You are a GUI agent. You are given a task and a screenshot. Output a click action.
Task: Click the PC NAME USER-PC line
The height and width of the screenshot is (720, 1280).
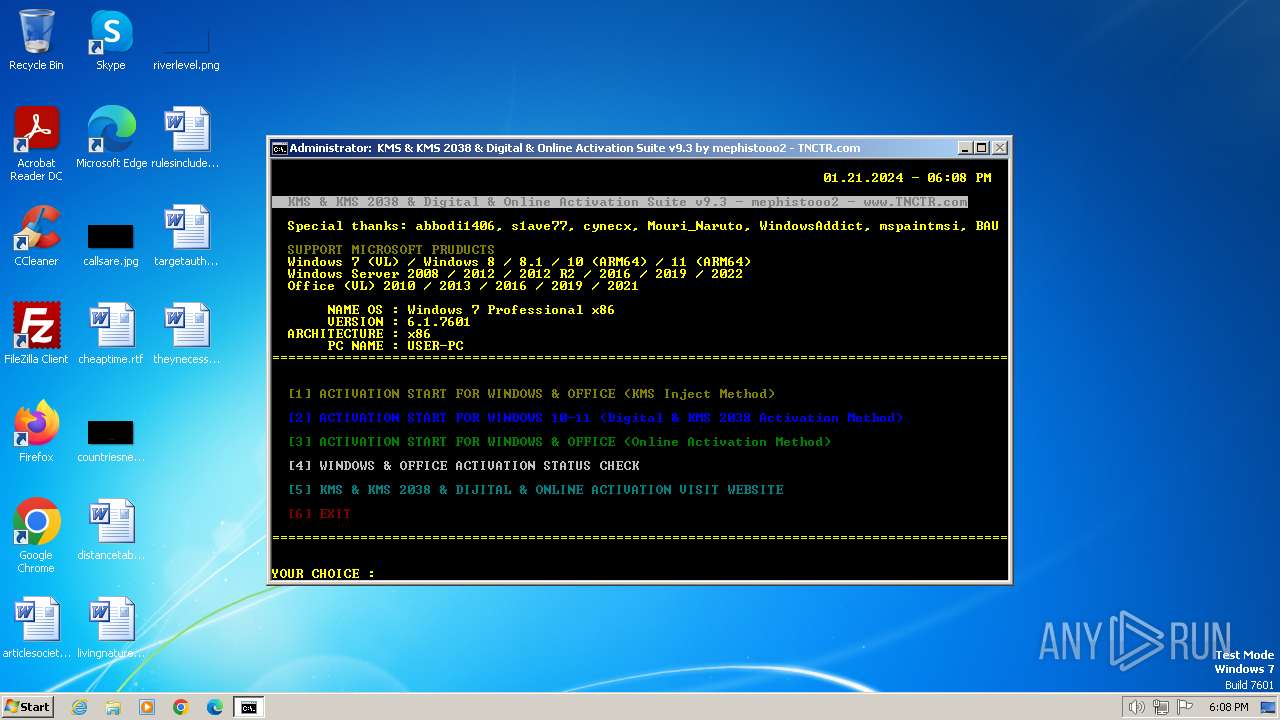point(395,346)
